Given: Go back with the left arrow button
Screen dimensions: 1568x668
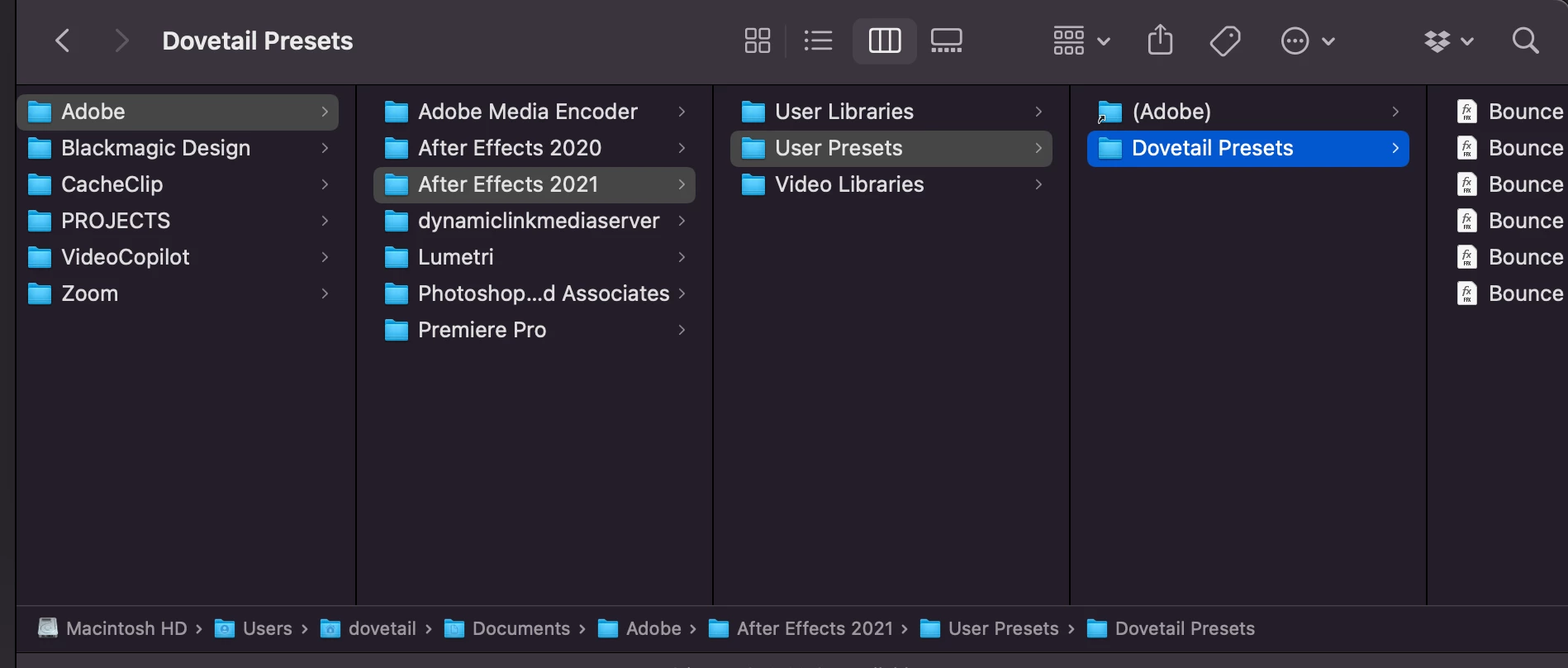Looking at the screenshot, I should point(63,41).
